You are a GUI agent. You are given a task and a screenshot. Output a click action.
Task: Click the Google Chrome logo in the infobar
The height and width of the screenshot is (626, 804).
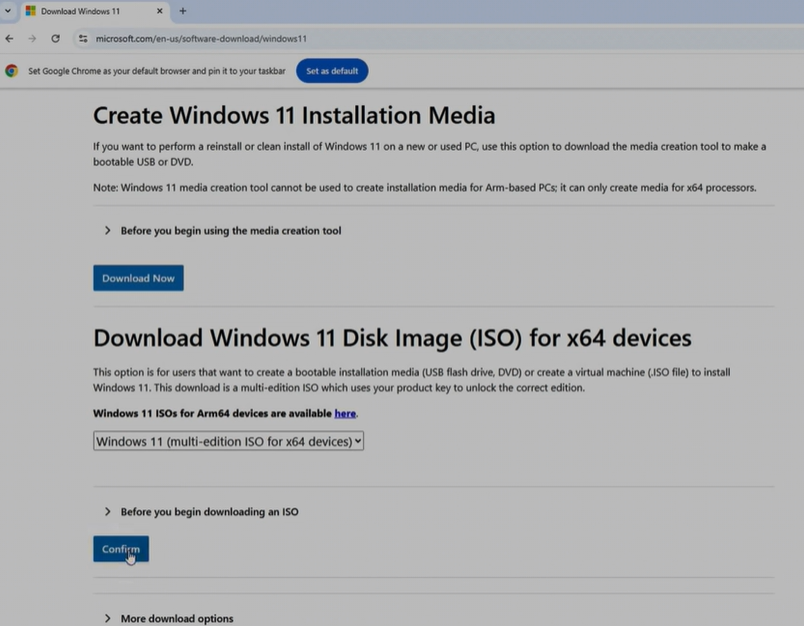point(12,71)
